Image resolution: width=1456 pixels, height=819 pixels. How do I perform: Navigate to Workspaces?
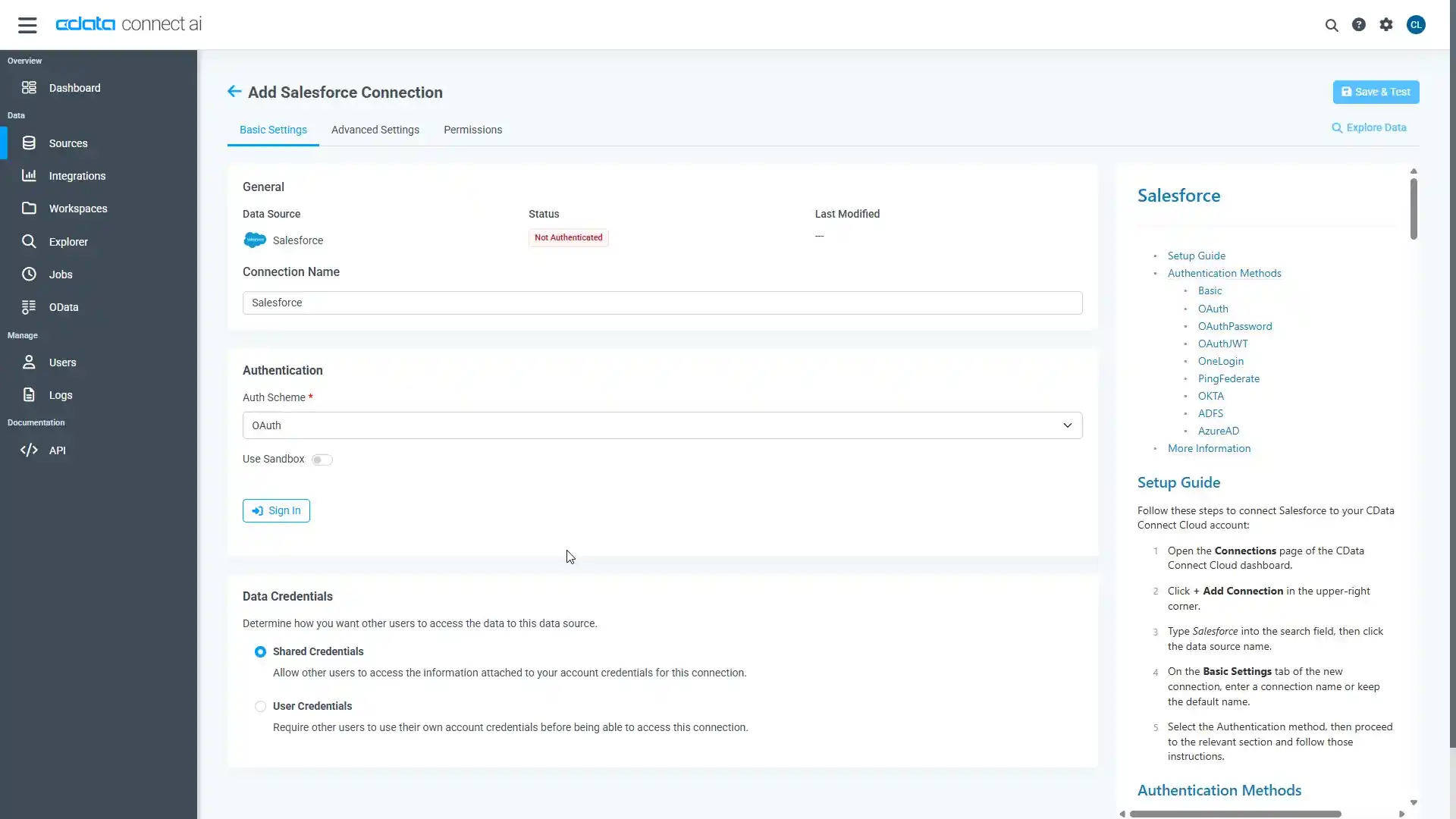80,208
